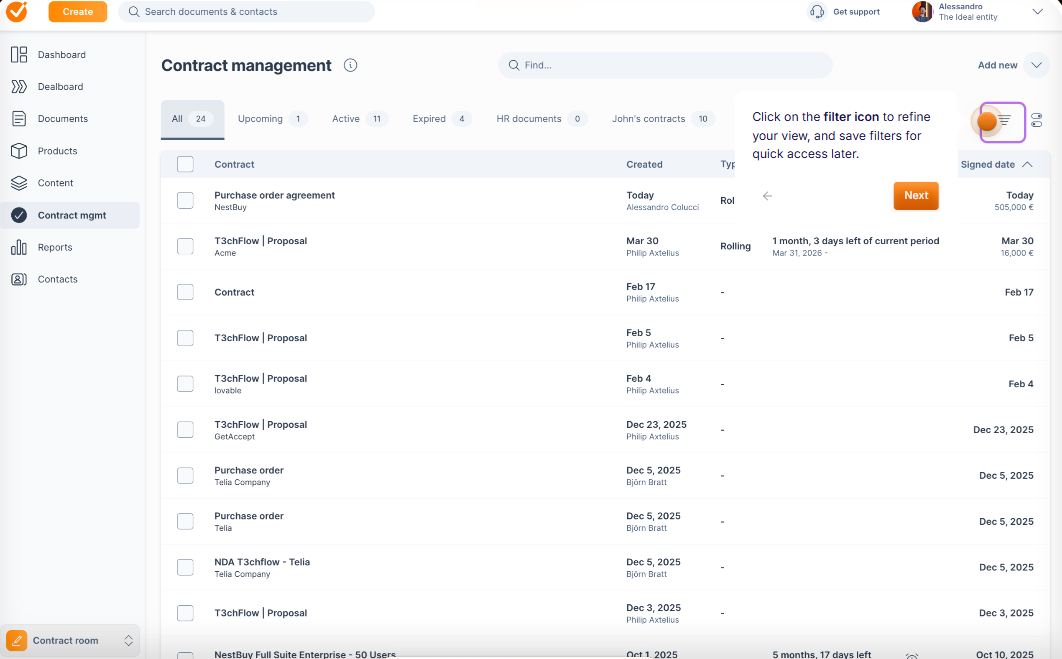Sort by the Created column header
This screenshot has height=659, width=1062.
coord(644,164)
